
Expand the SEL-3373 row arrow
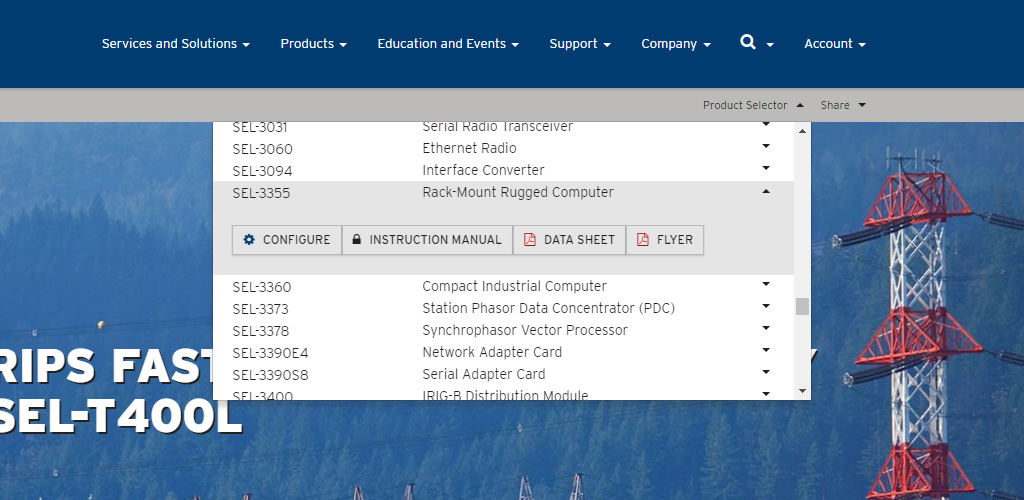pos(766,306)
